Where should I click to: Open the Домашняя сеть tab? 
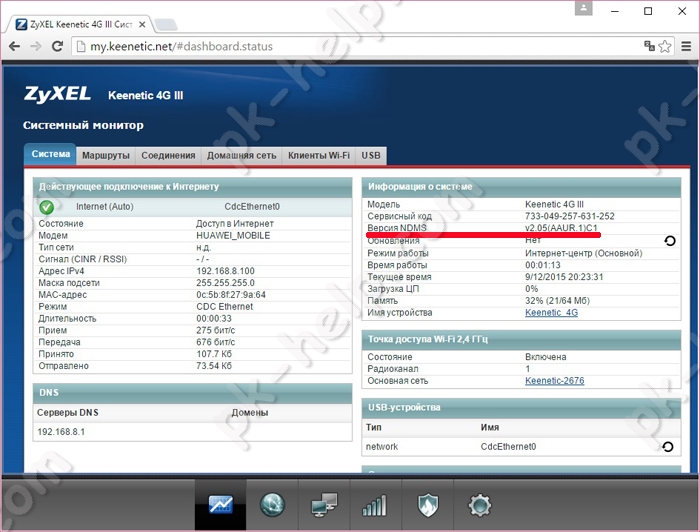tap(242, 156)
